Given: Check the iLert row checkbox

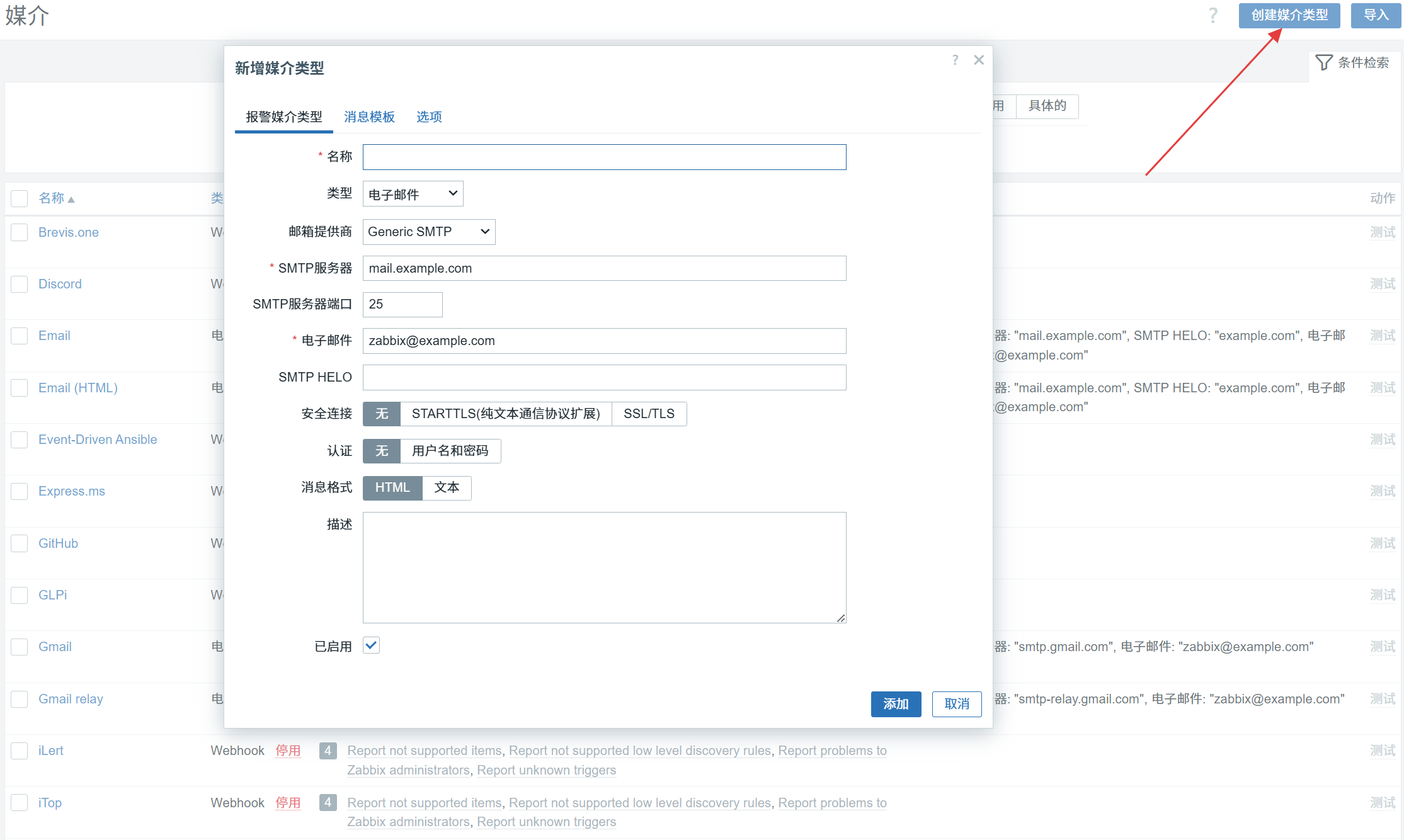Looking at the screenshot, I should tap(20, 751).
